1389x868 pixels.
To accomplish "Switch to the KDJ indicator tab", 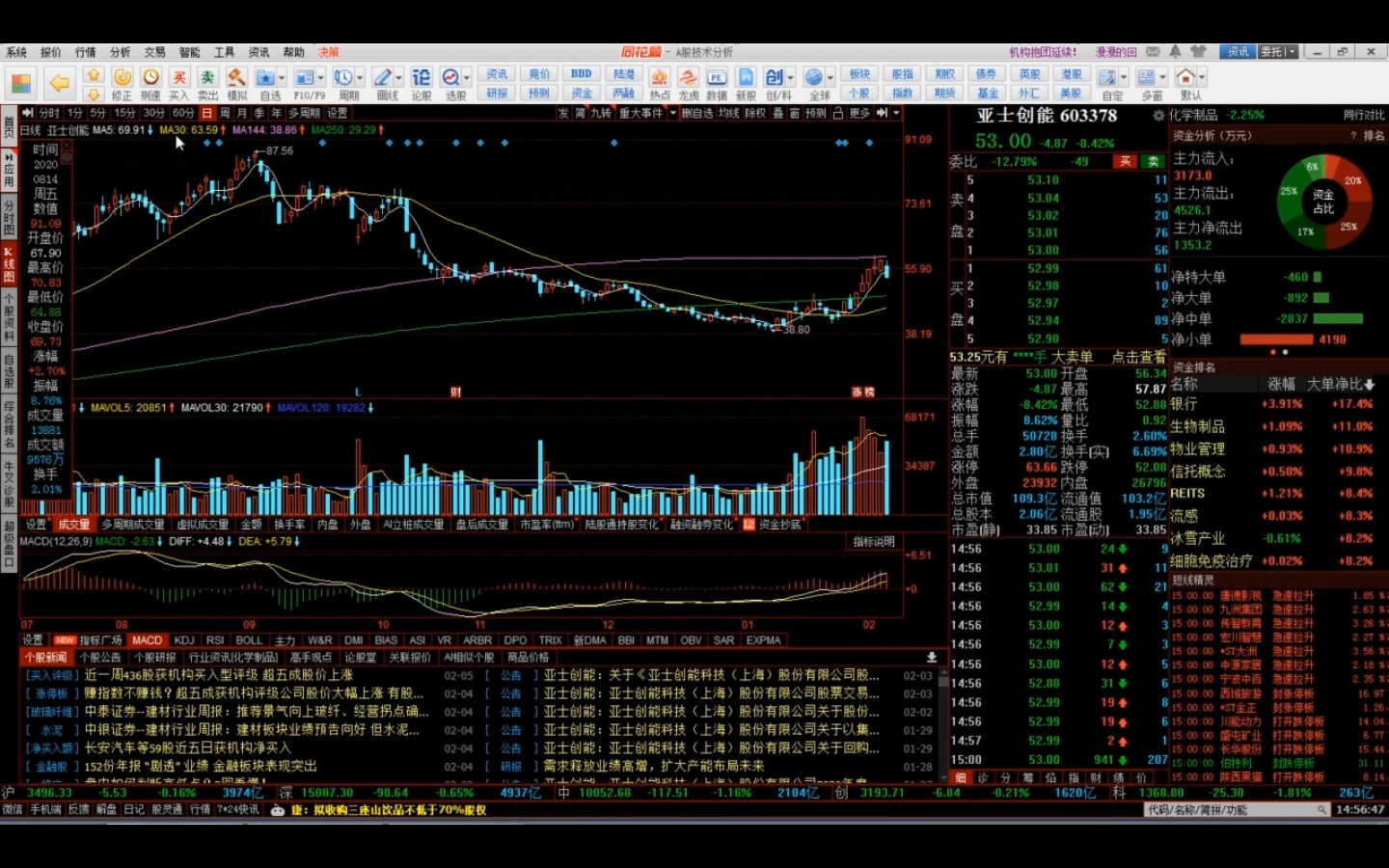I will pos(184,640).
